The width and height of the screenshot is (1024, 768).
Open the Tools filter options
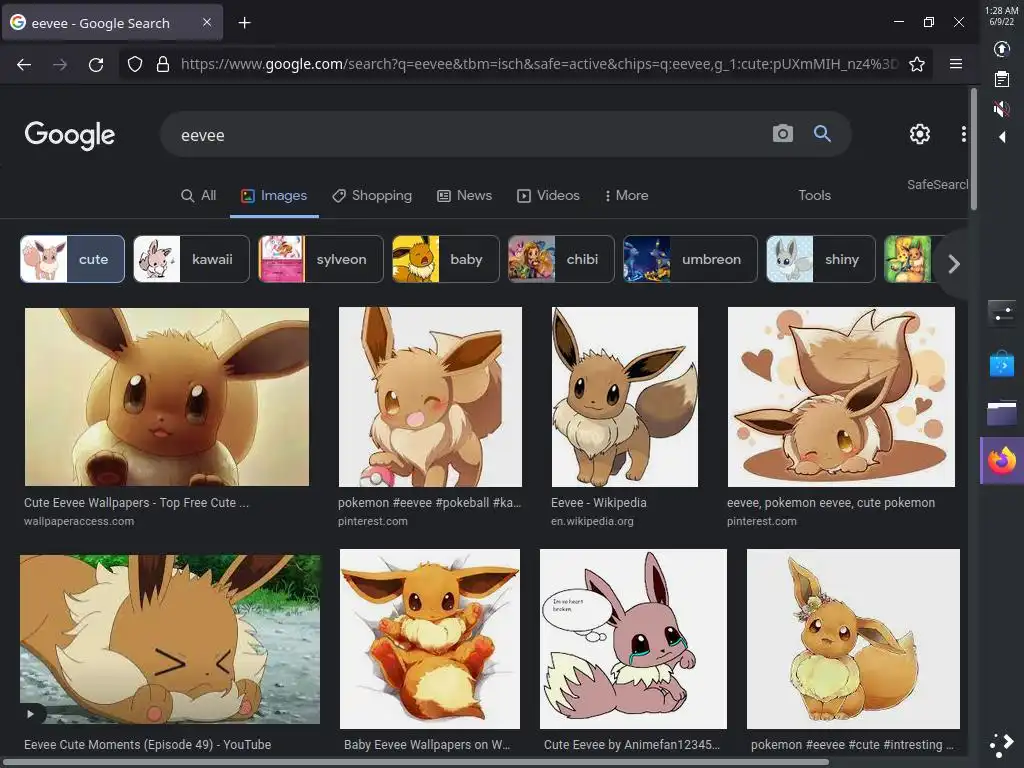(814, 195)
